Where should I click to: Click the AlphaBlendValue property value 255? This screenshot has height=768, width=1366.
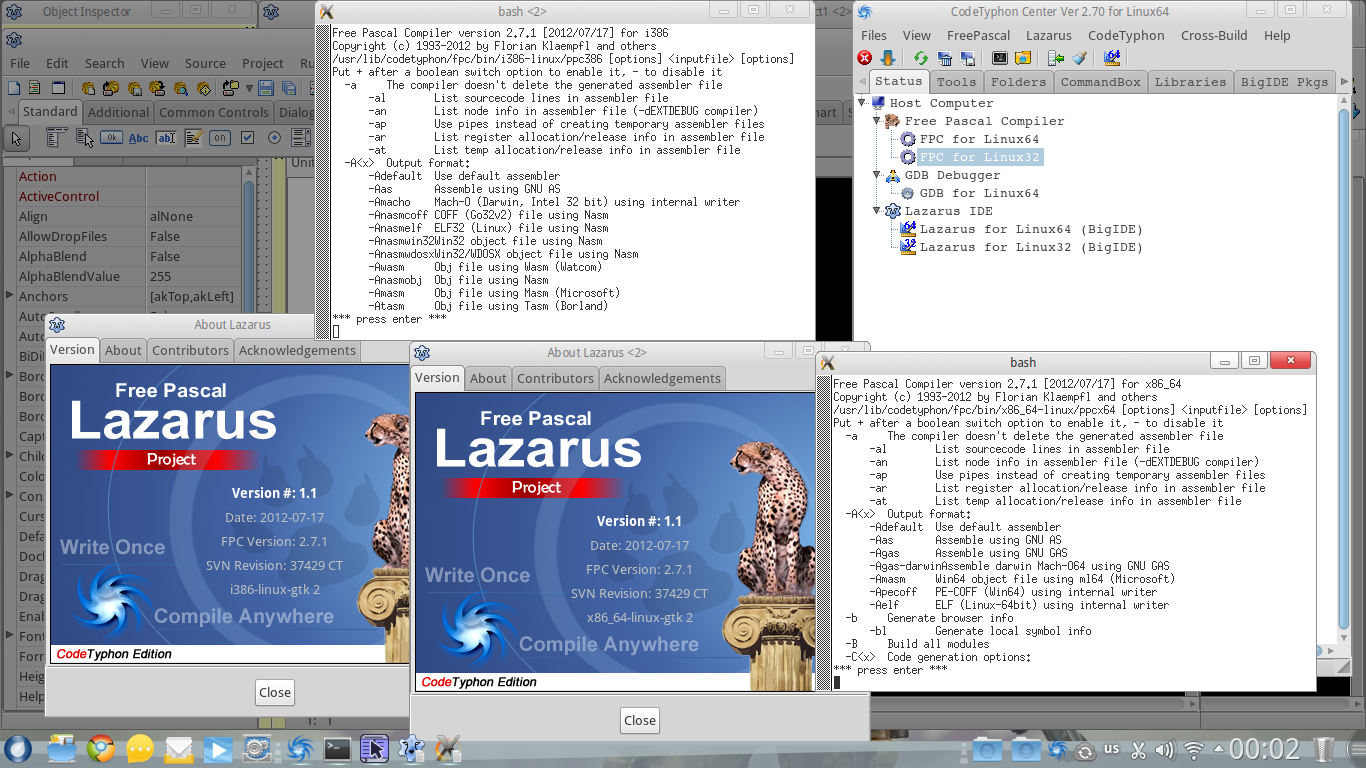[x=195, y=276]
